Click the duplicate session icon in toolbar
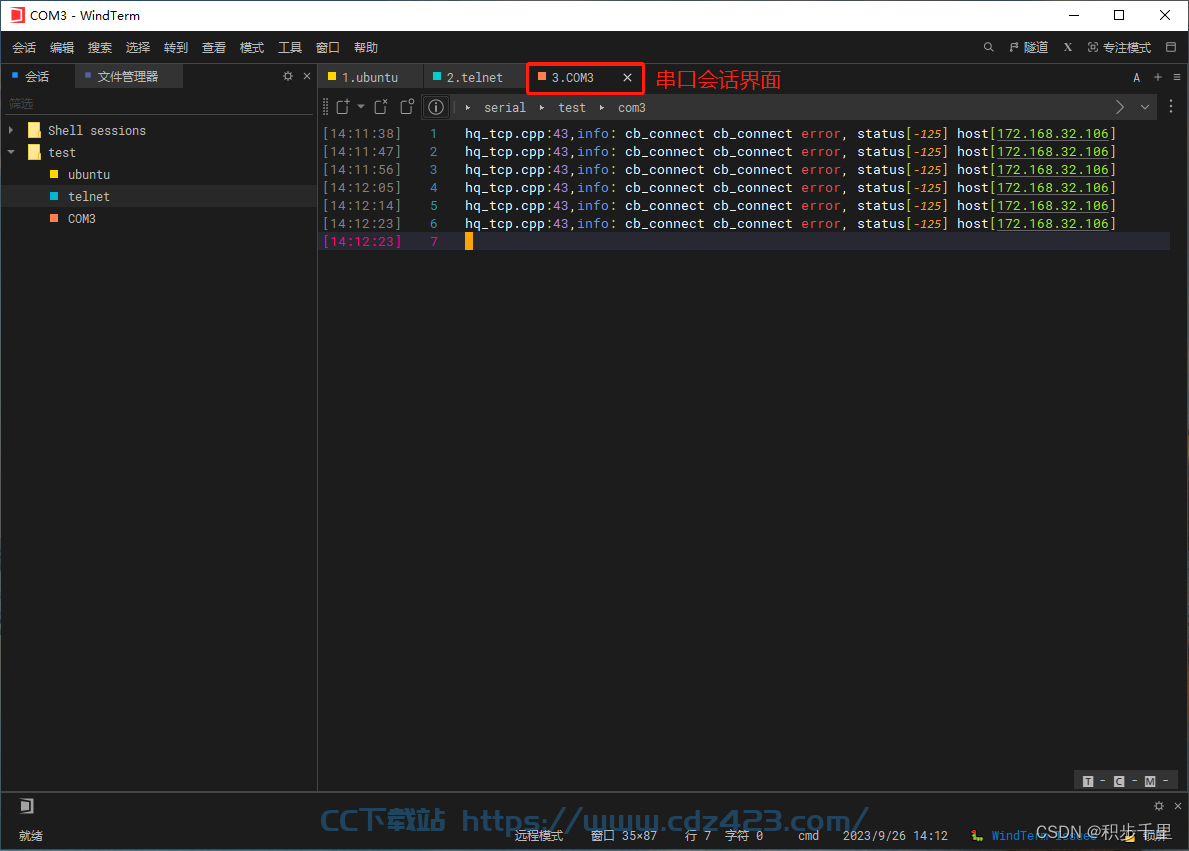This screenshot has width=1189, height=851. 408,107
